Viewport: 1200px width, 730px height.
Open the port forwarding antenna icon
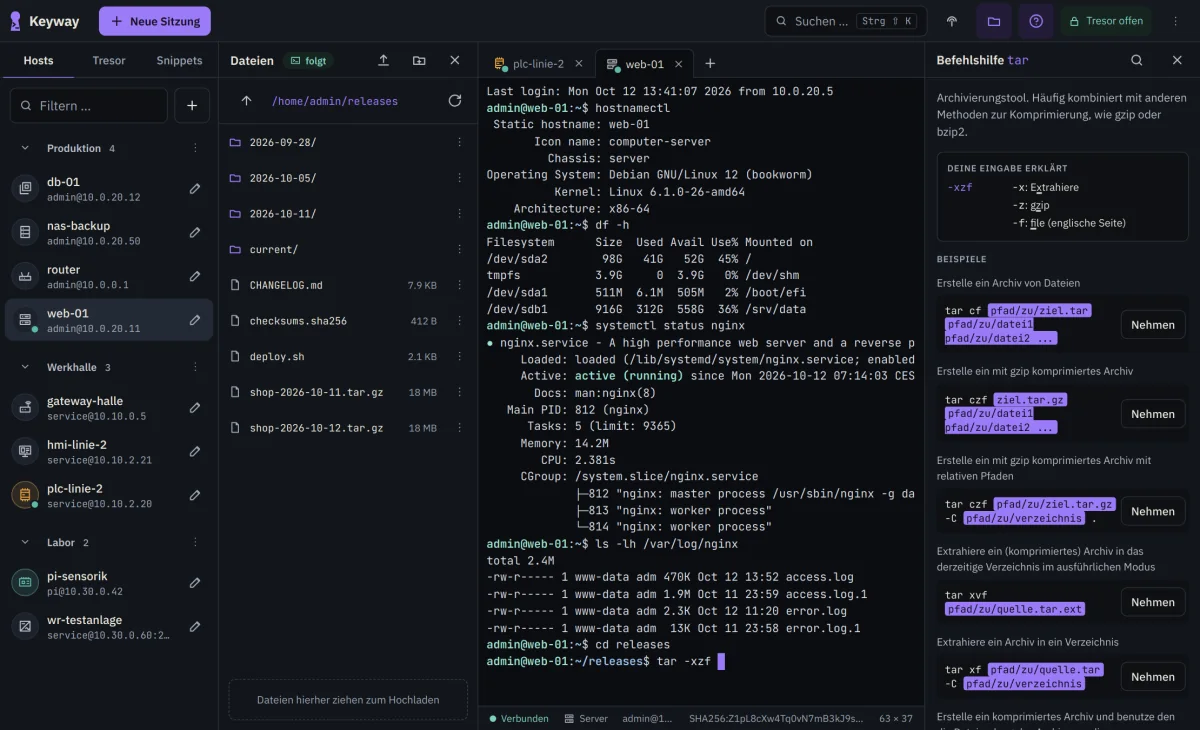click(951, 21)
